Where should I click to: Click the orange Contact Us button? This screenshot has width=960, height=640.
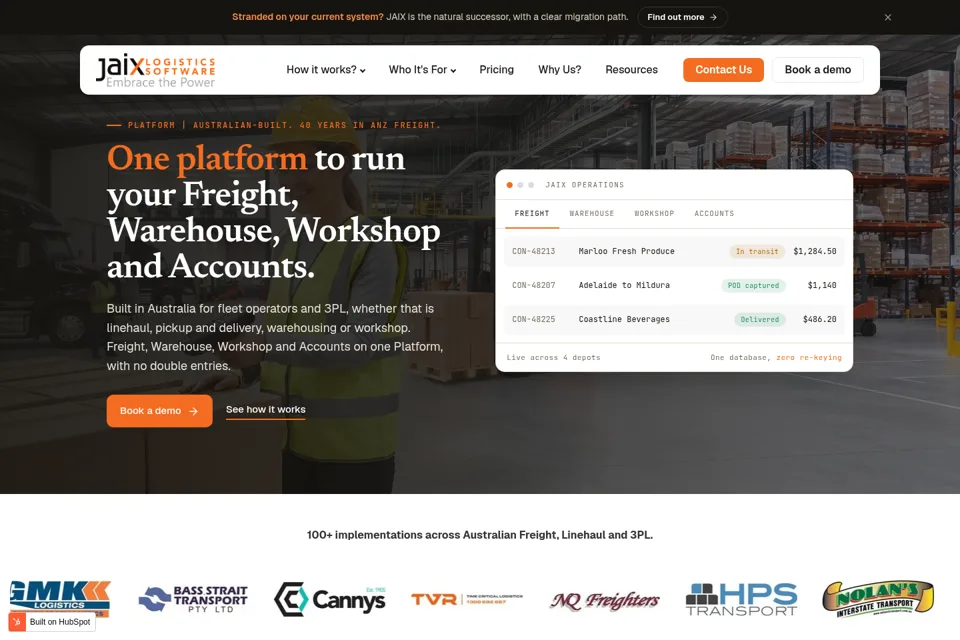[x=723, y=70]
